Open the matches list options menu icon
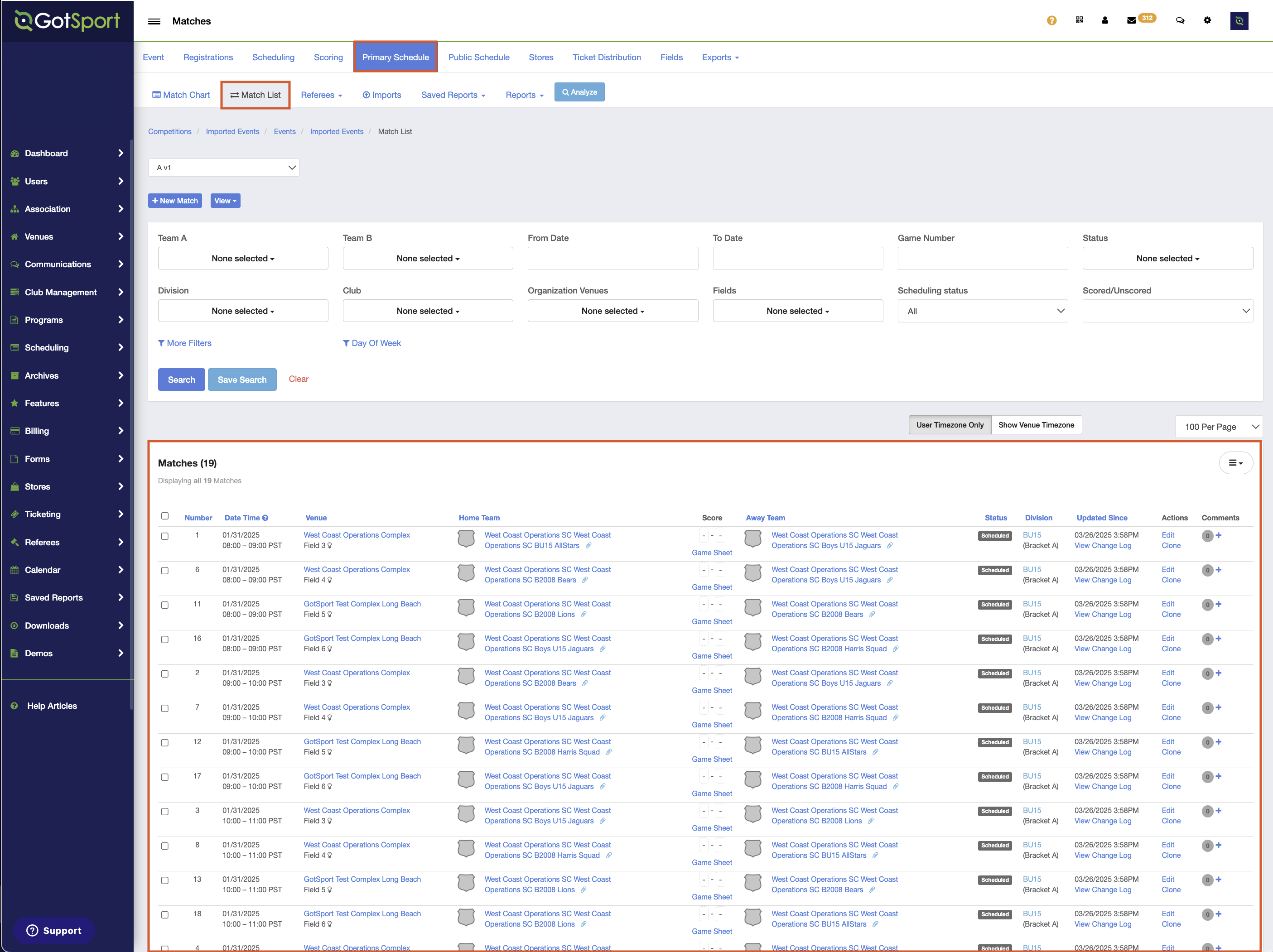The image size is (1273, 952). pos(1235,463)
